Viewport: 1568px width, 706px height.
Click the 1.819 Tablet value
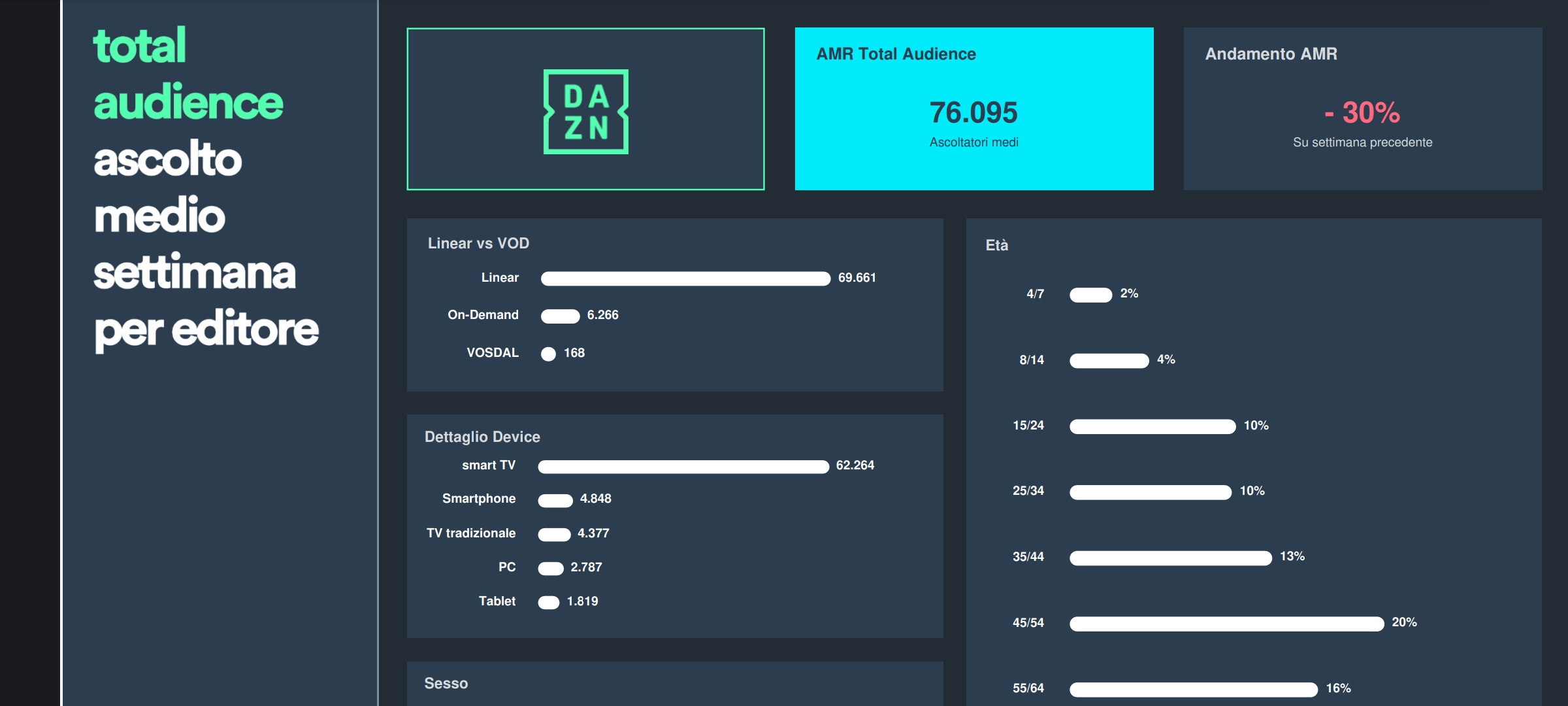(582, 601)
